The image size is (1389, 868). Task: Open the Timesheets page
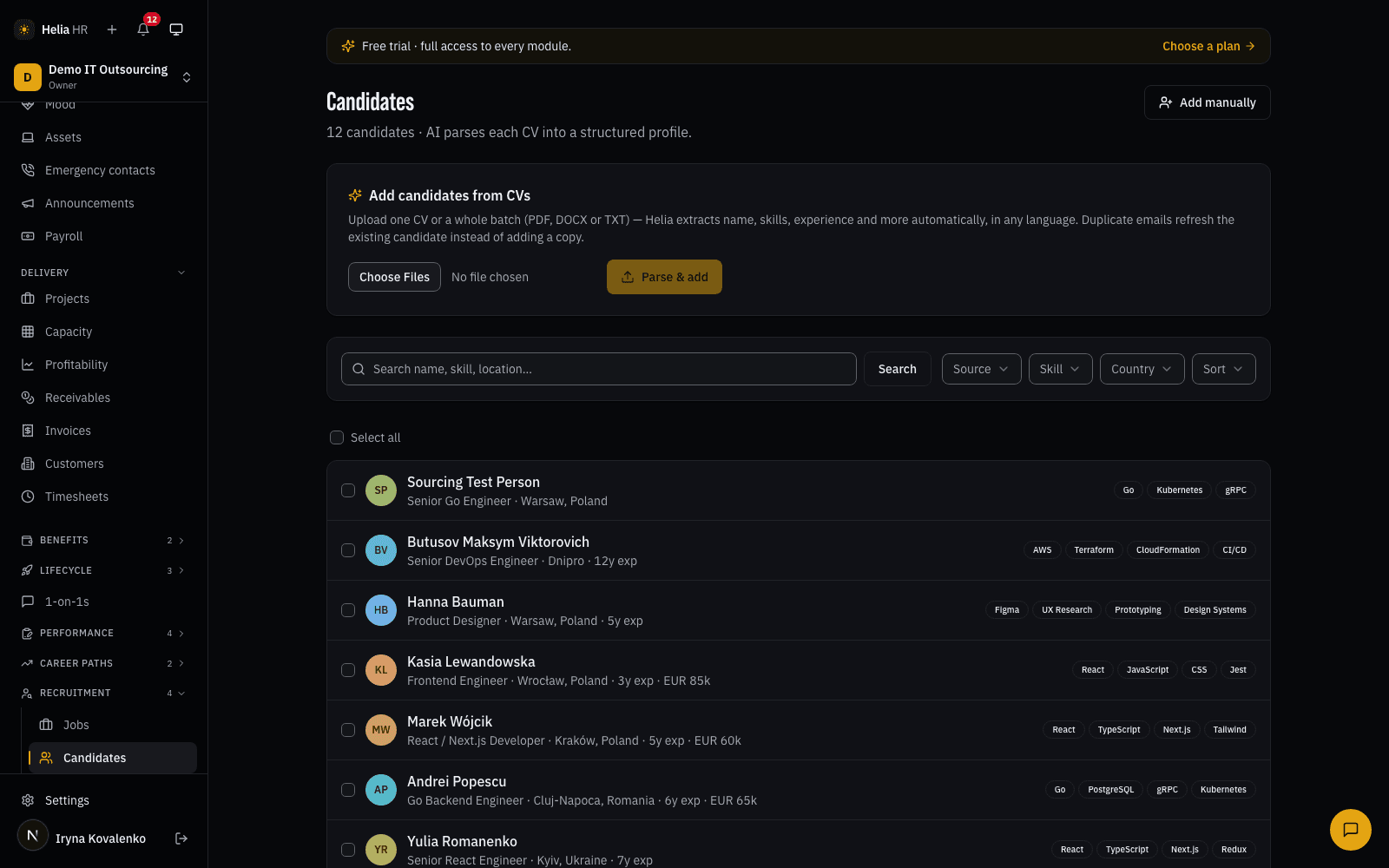click(103, 496)
